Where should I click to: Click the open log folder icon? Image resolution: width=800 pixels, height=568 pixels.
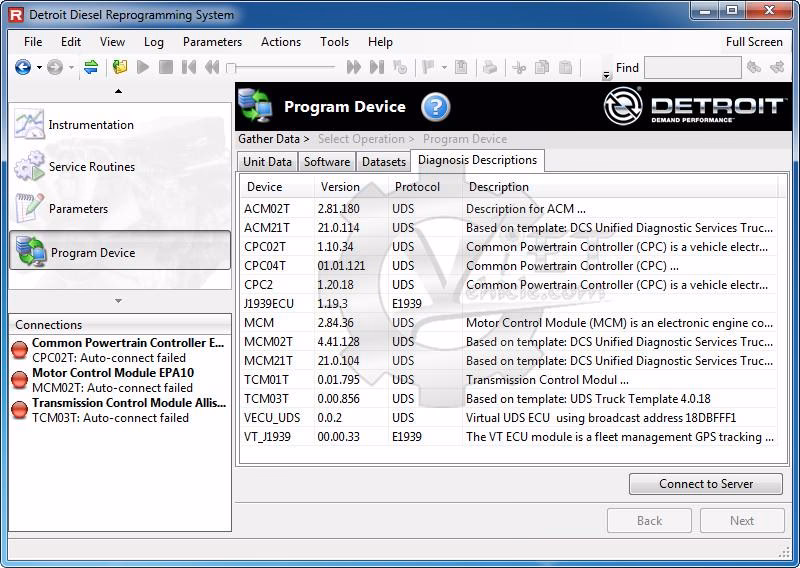coord(120,67)
